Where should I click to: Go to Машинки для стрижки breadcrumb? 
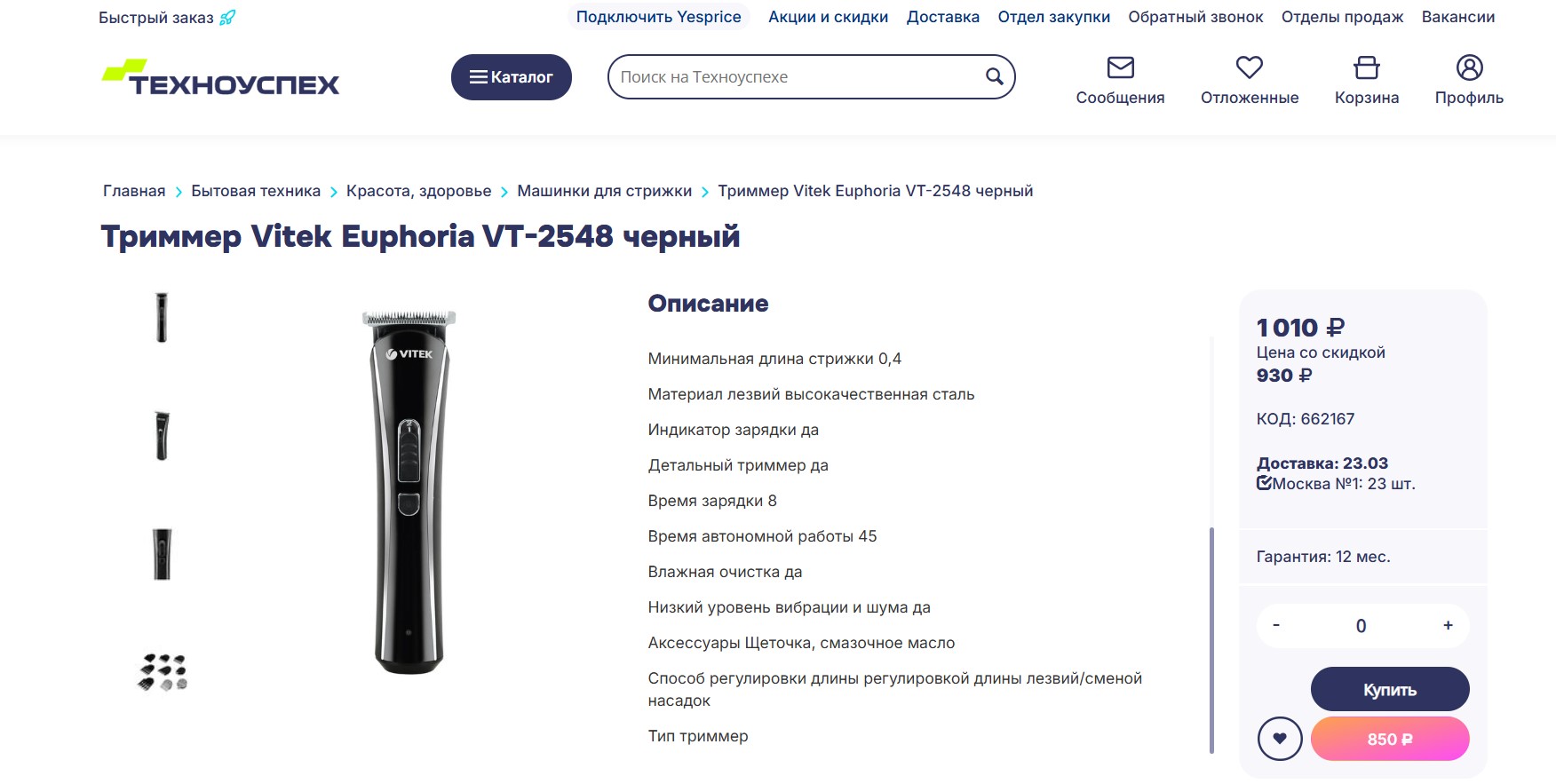point(604,191)
